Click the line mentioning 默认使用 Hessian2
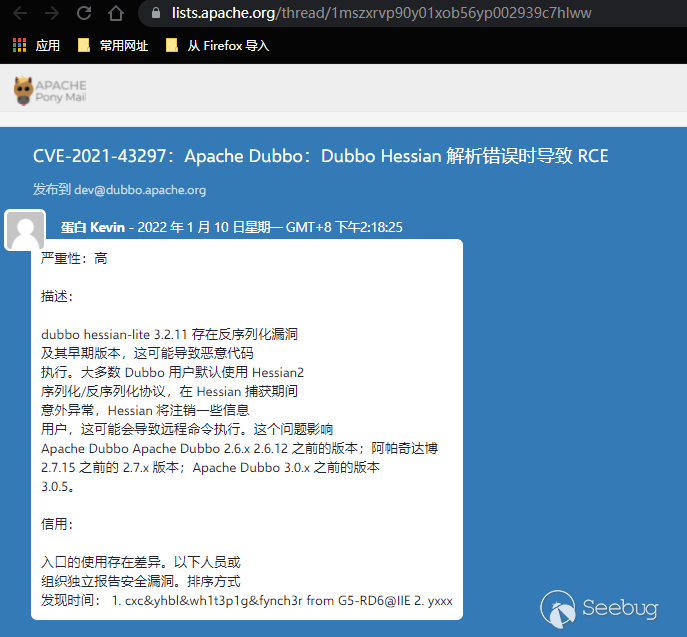Viewport: 687px width, 637px height. 173,372
